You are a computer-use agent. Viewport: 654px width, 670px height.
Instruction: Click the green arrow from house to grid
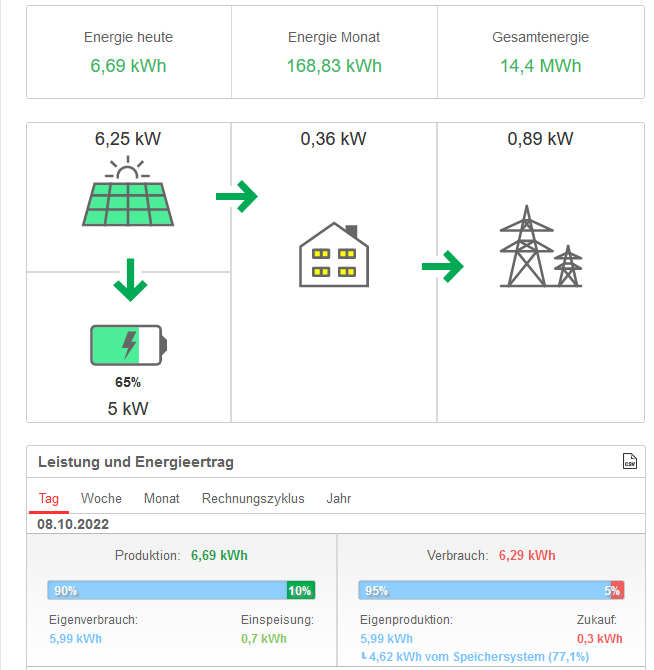(442, 266)
